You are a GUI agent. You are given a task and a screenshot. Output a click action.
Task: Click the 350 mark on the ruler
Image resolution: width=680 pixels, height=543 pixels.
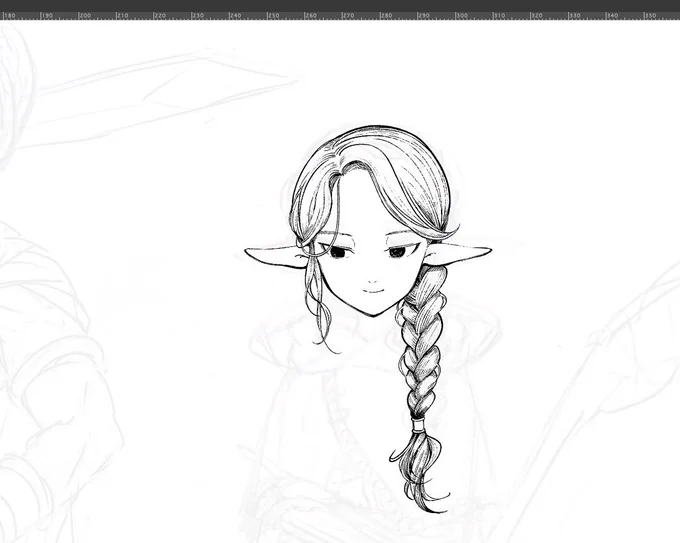tap(650, 16)
